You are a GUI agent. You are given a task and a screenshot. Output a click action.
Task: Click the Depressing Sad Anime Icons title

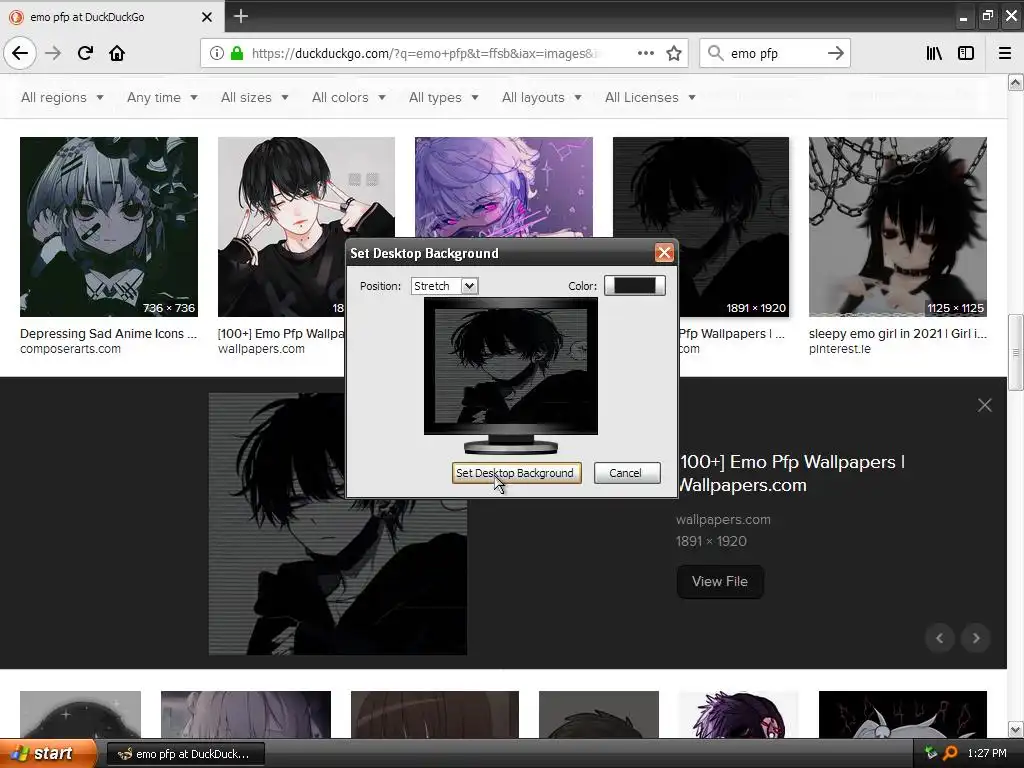pos(108,334)
